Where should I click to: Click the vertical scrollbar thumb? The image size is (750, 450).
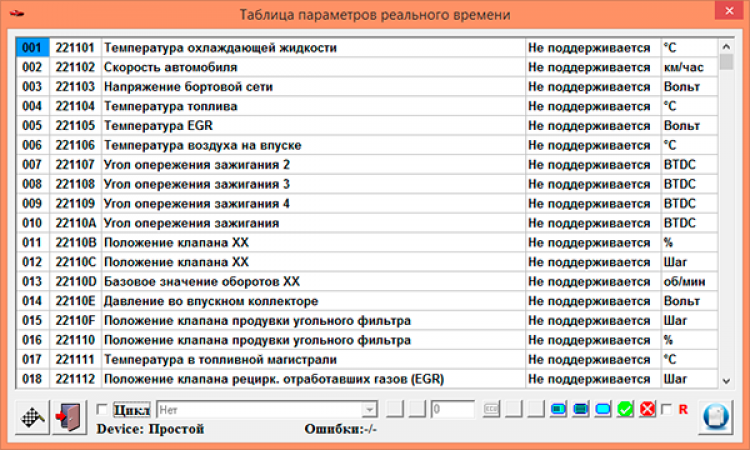pos(726,62)
